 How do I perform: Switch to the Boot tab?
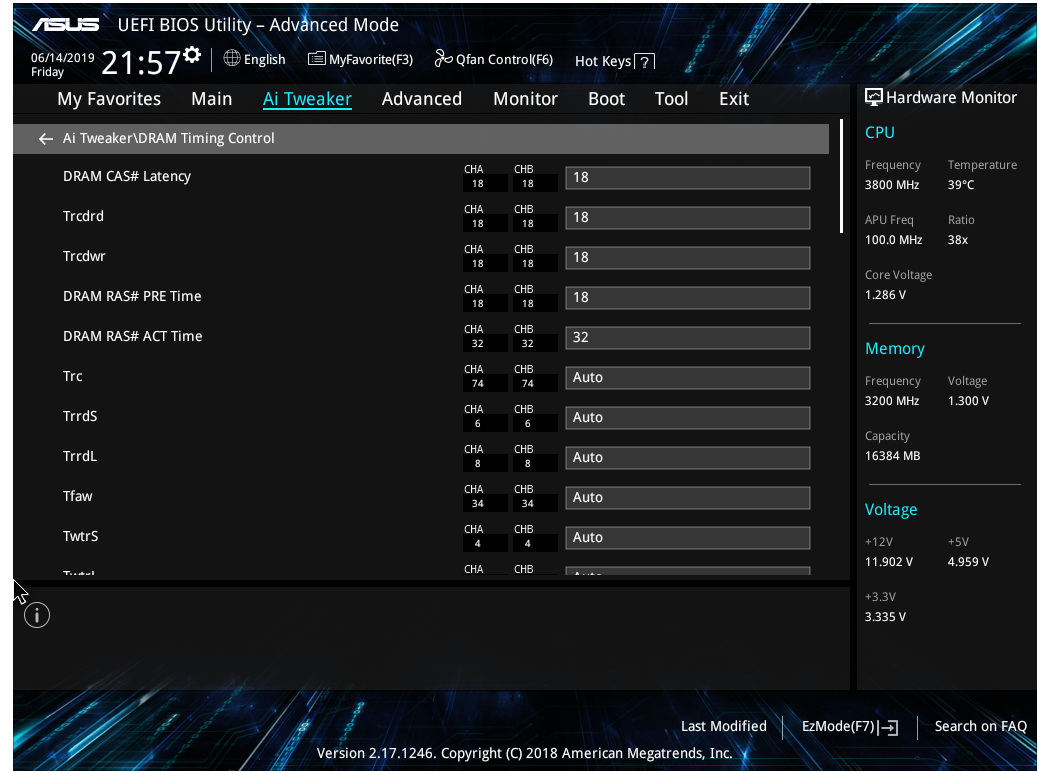[x=606, y=99]
